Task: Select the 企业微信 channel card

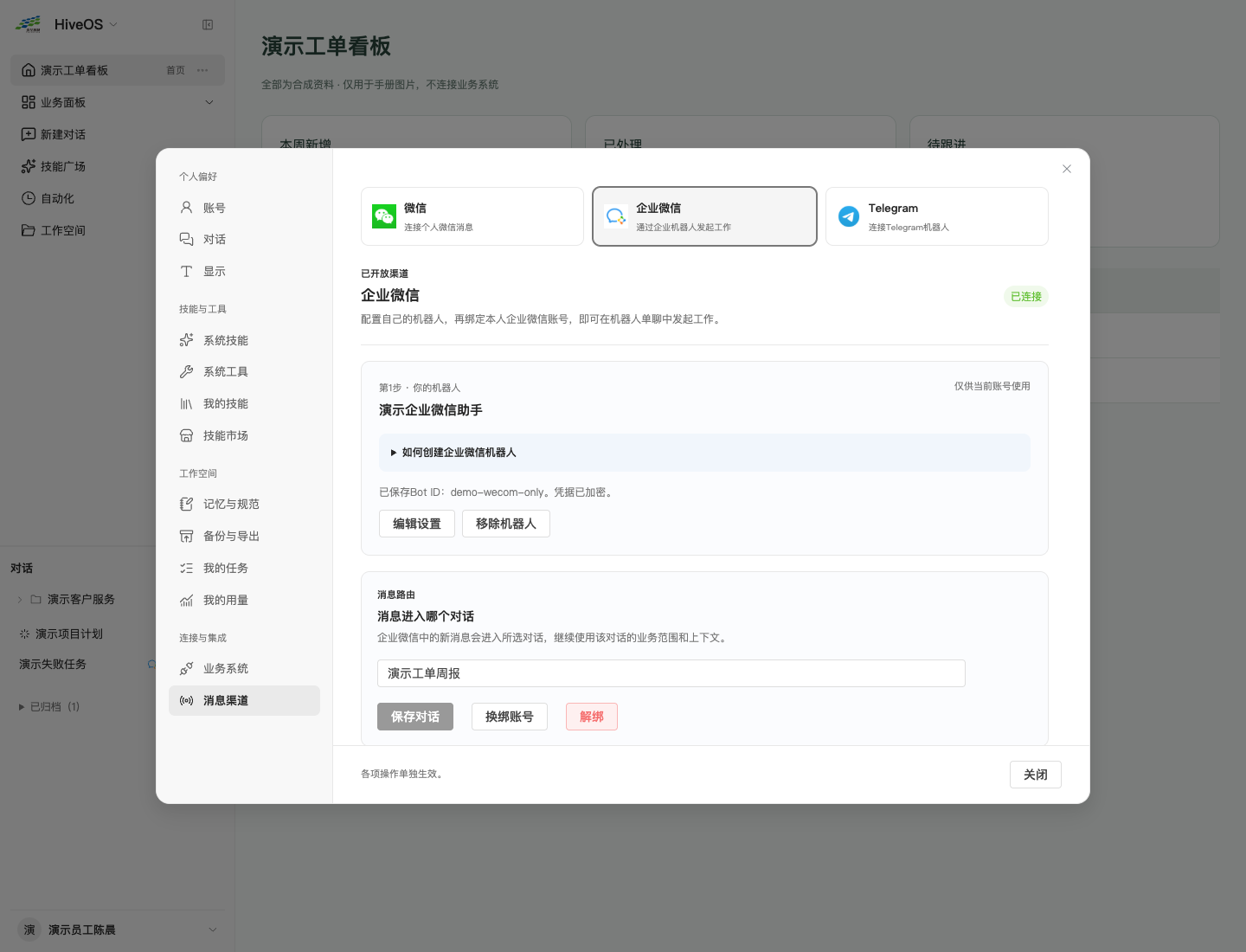Action: coord(704,216)
